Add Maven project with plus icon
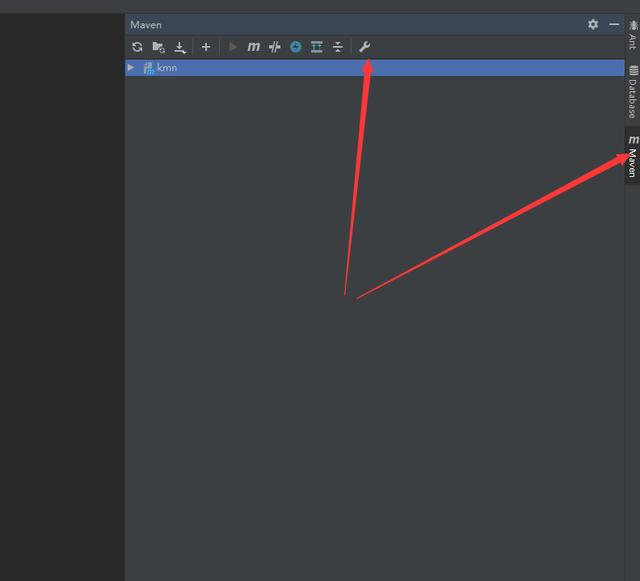The image size is (640, 581). pyautogui.click(x=206, y=47)
